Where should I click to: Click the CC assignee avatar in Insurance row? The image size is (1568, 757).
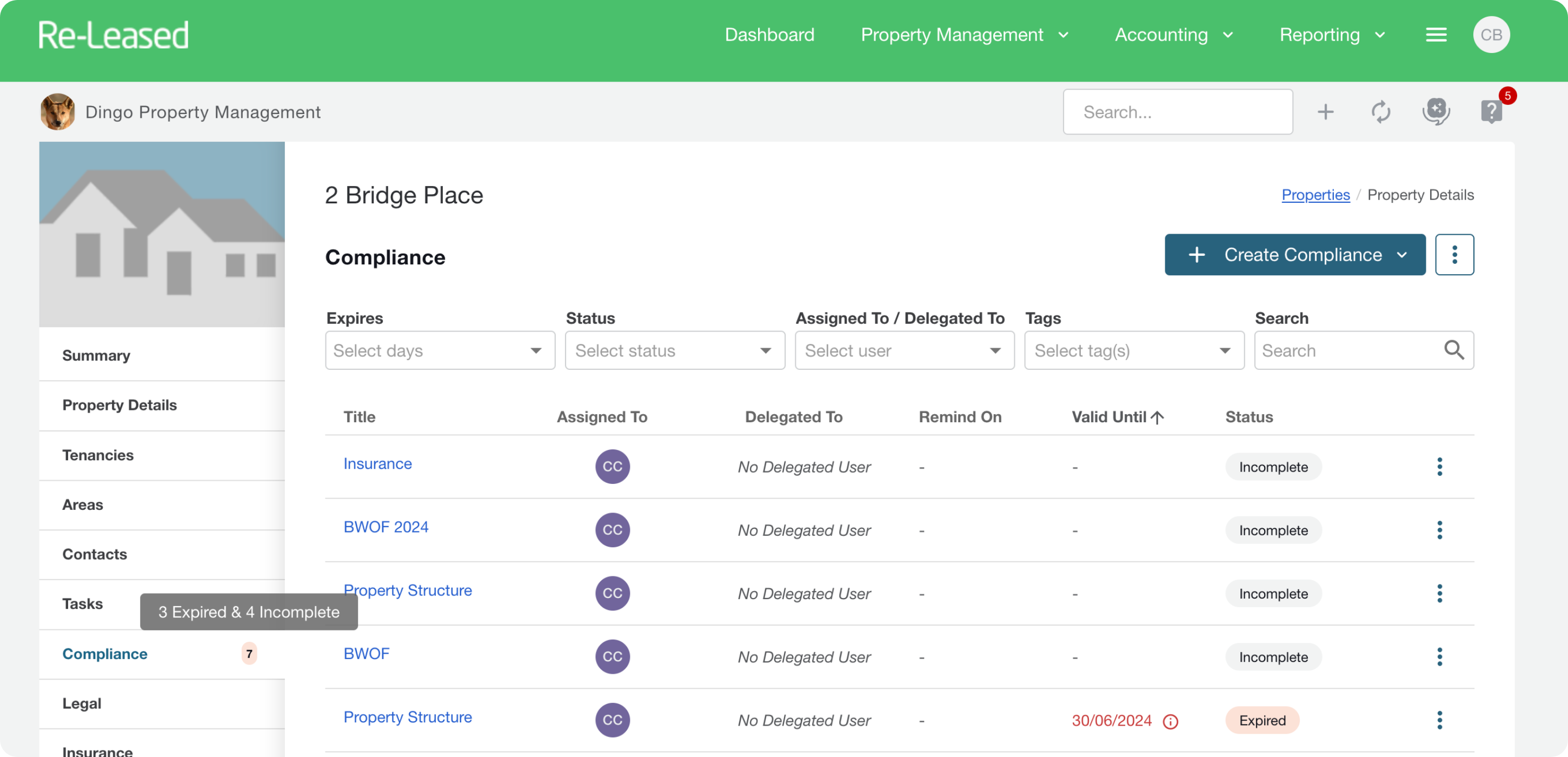tap(613, 467)
